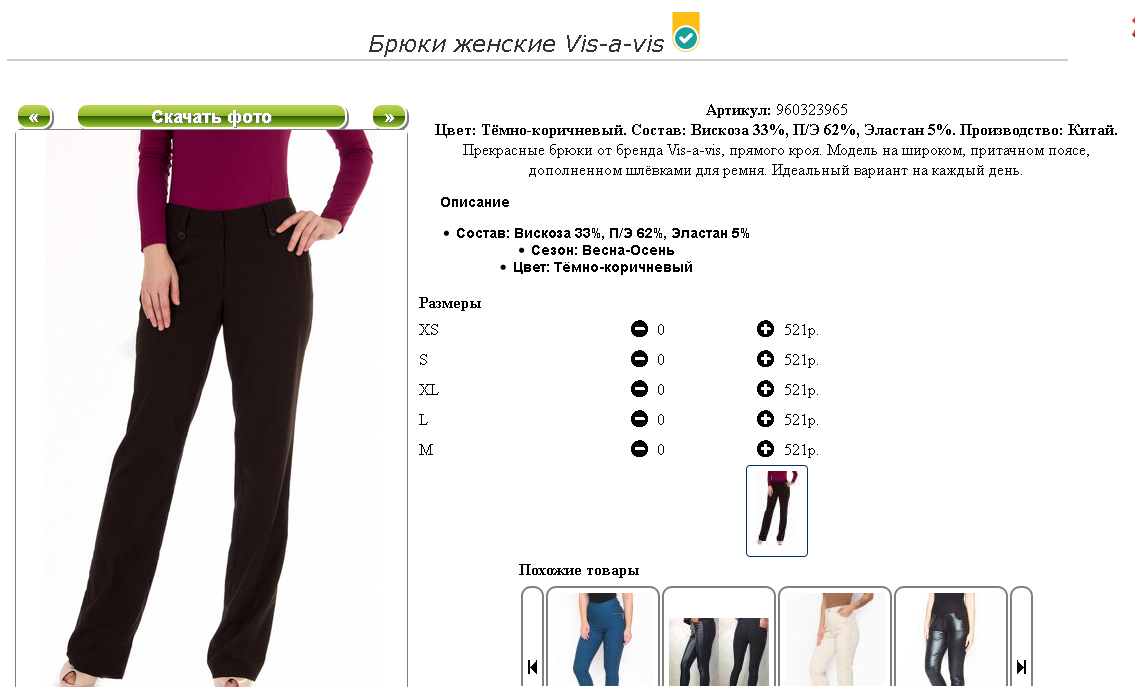The image size is (1135, 687).
Task: Select the brown trousers small thumbnail
Action: [x=777, y=511]
